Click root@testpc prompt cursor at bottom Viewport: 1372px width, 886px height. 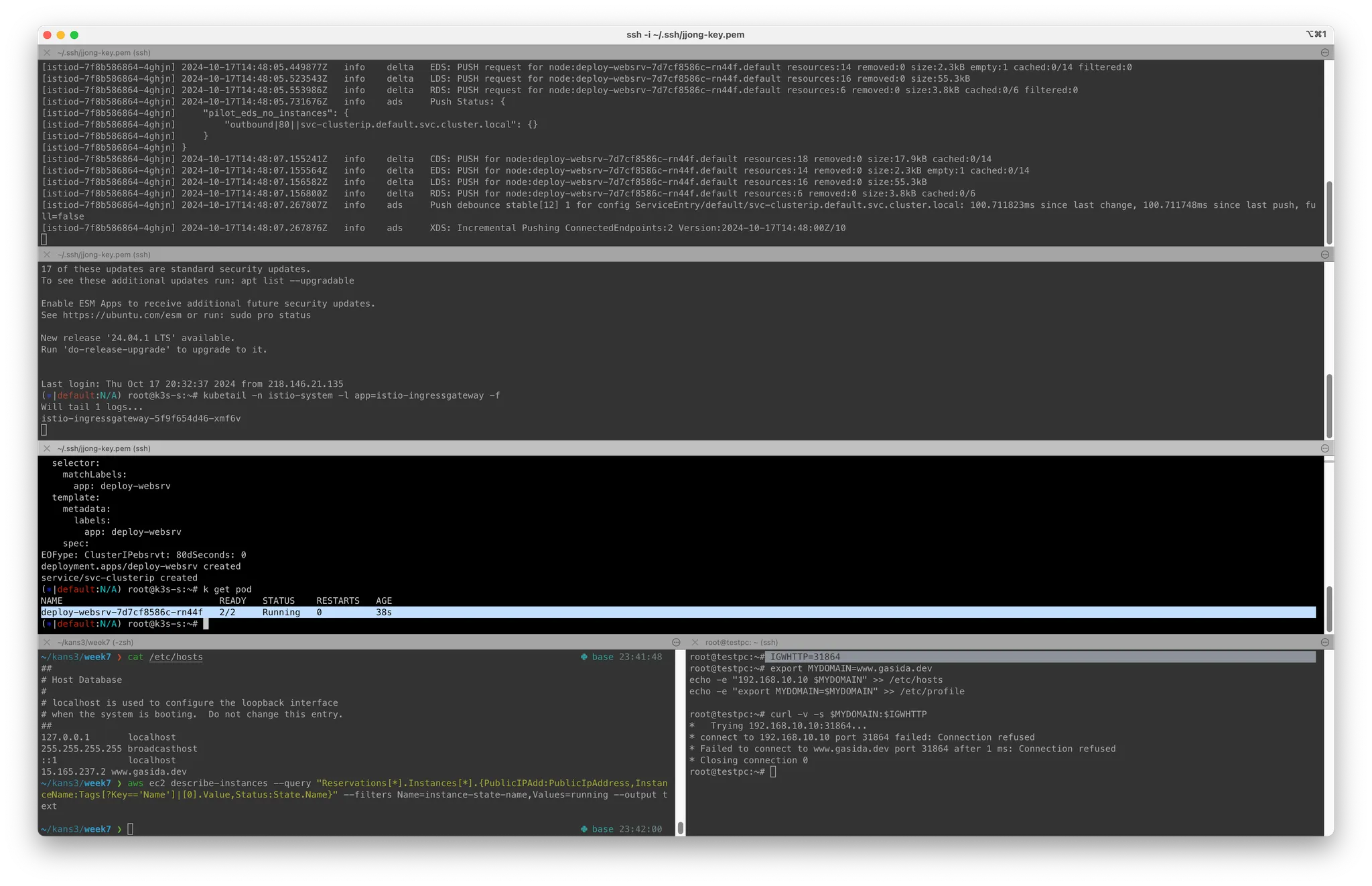(773, 772)
